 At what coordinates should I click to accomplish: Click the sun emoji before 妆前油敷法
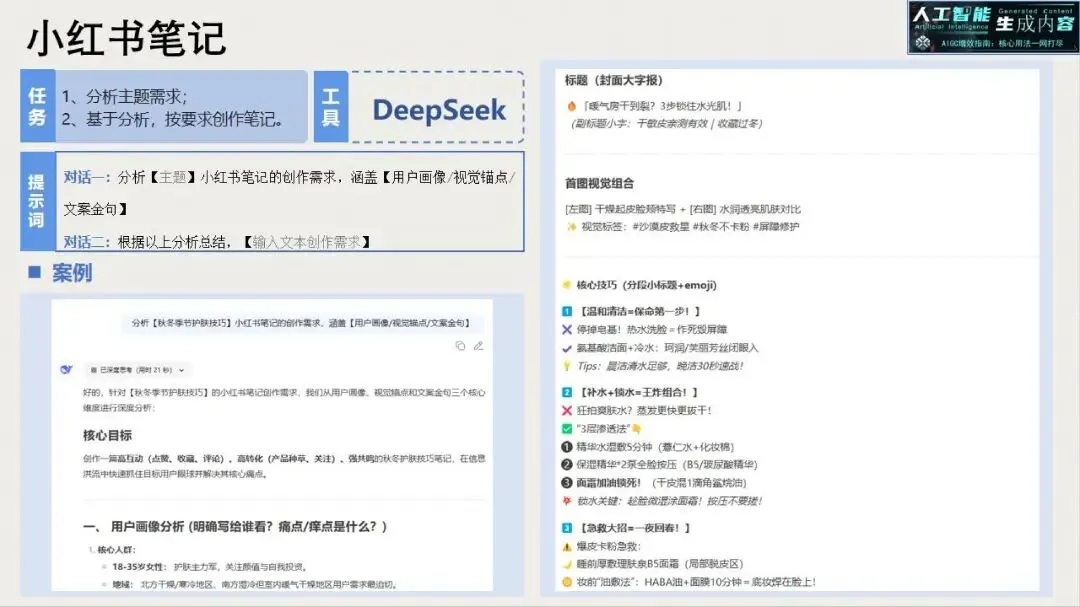pos(567,582)
